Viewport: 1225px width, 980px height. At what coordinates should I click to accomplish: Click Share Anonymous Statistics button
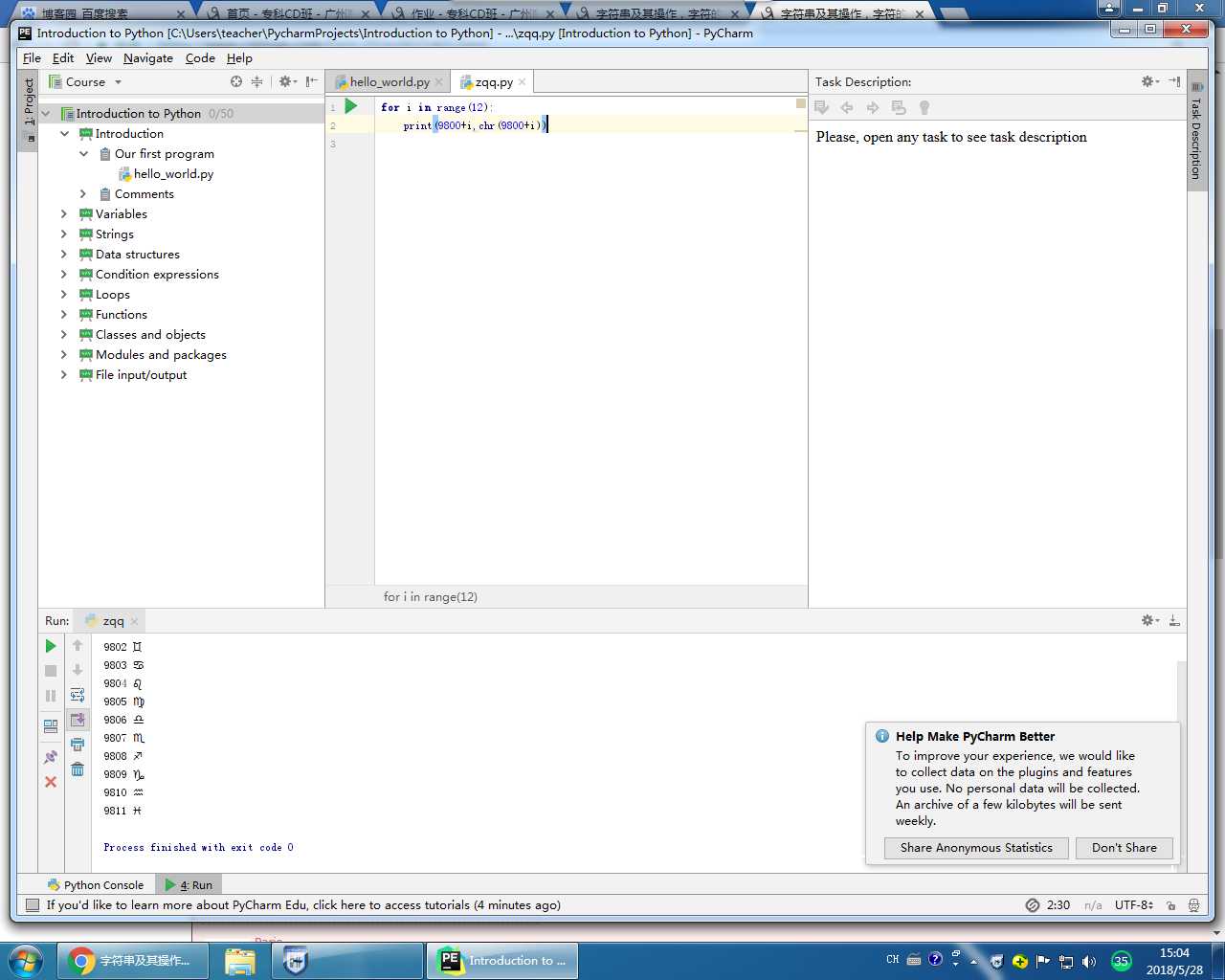point(976,847)
